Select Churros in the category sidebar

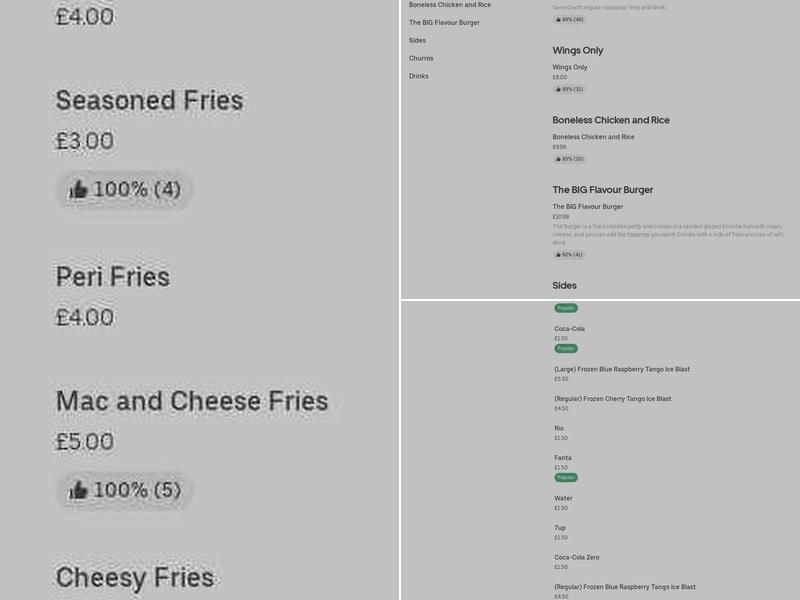tap(421, 58)
